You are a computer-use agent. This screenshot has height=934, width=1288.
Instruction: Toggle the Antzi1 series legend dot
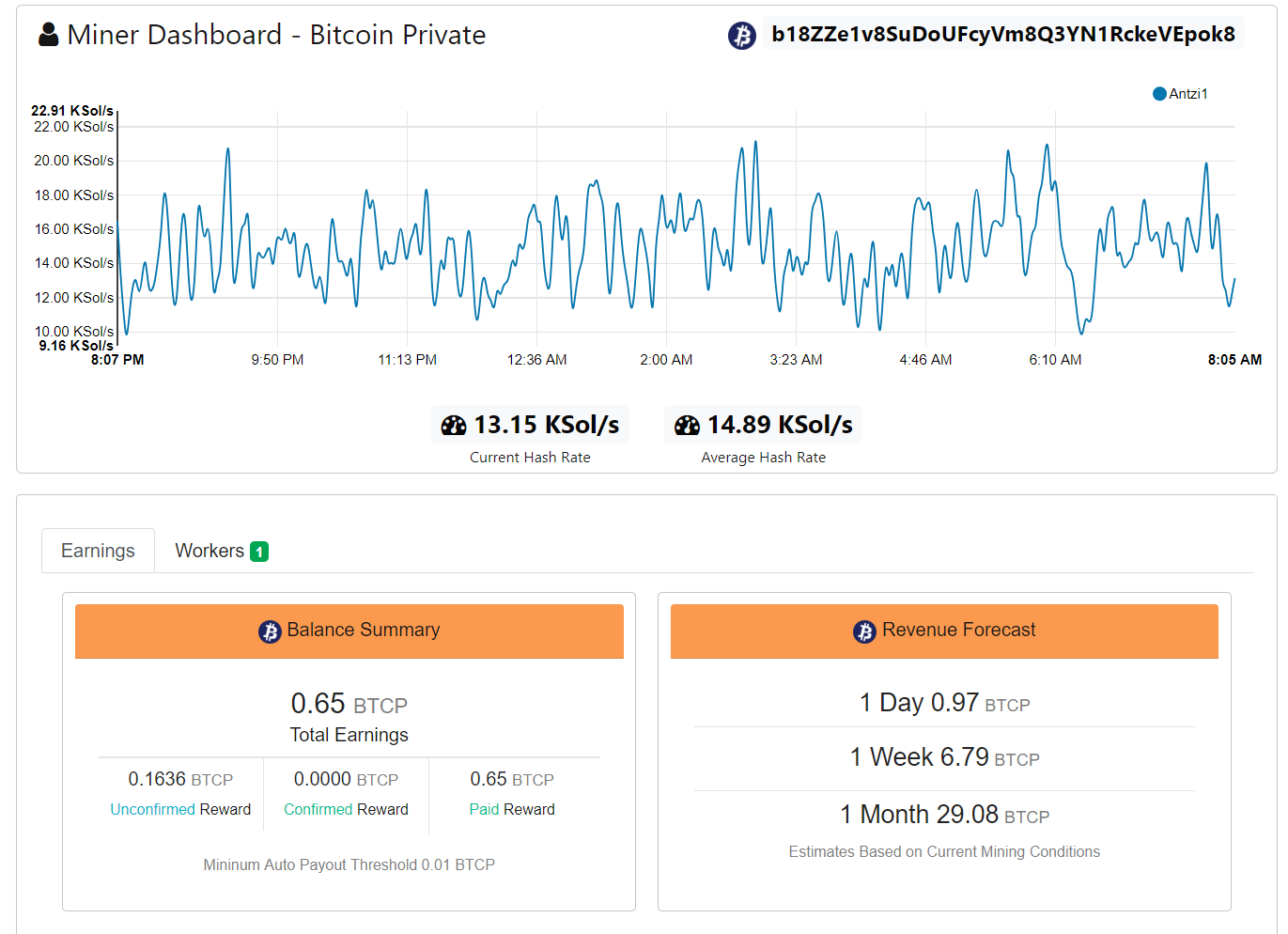click(x=1159, y=94)
